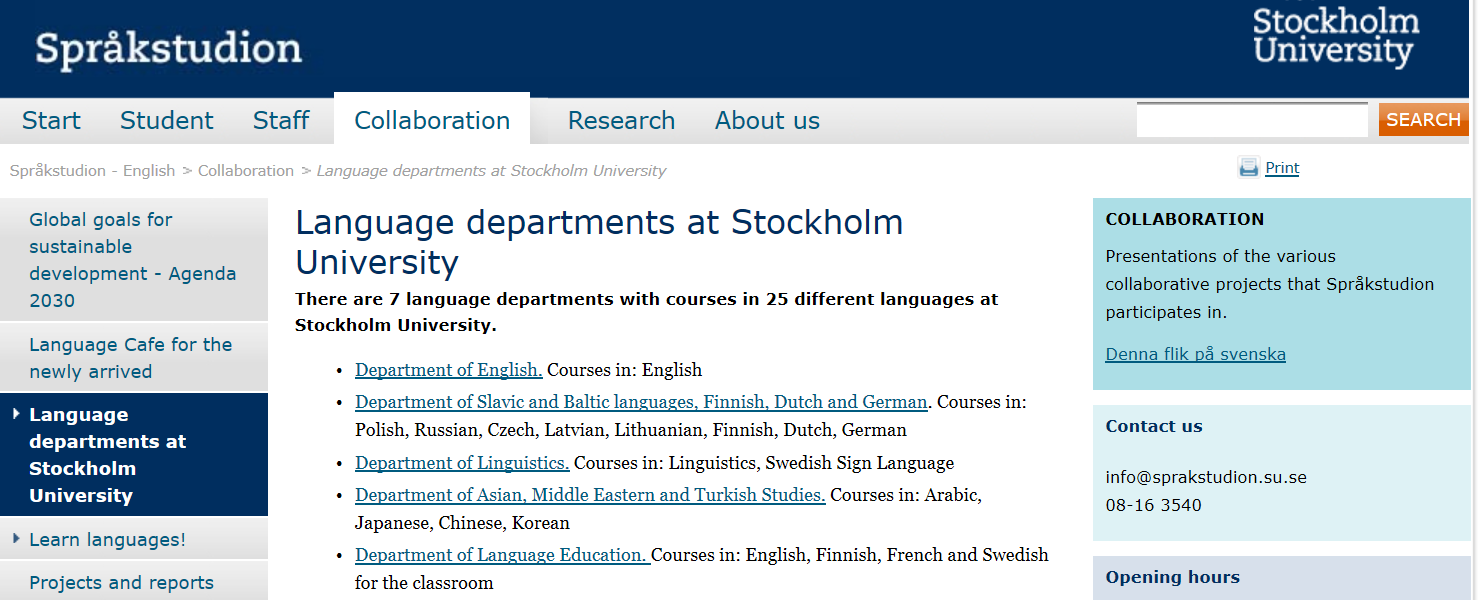This screenshot has height=600, width=1483.
Task: Click the info@sprakstudion.su.se email address
Action: (1206, 477)
